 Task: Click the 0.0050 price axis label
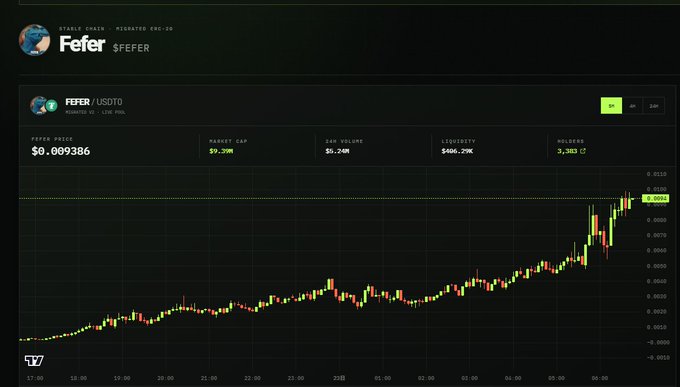(x=656, y=266)
